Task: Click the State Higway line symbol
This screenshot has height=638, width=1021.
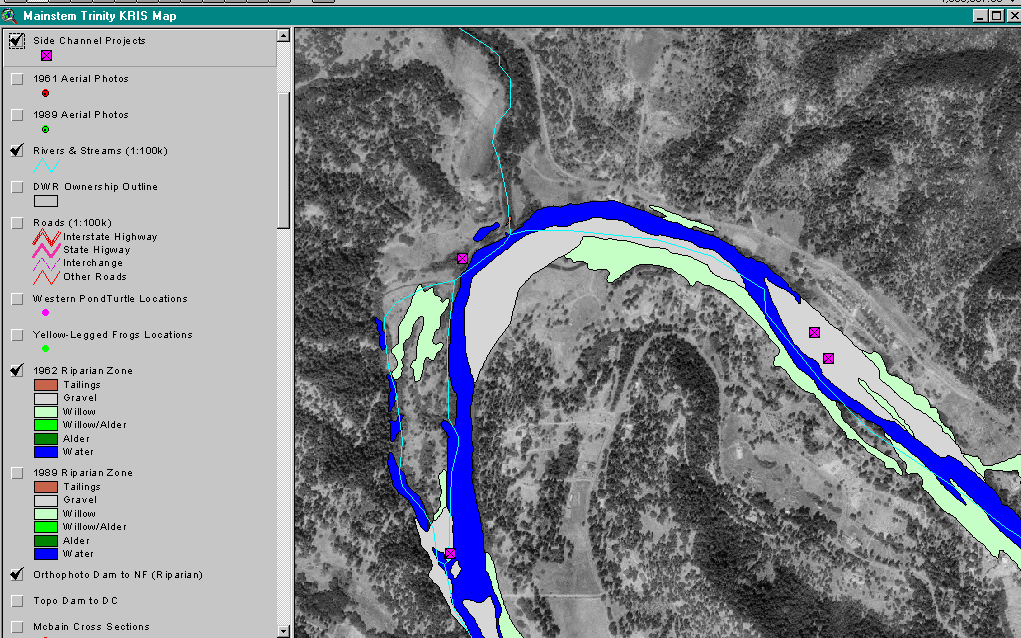Action: click(x=46, y=250)
